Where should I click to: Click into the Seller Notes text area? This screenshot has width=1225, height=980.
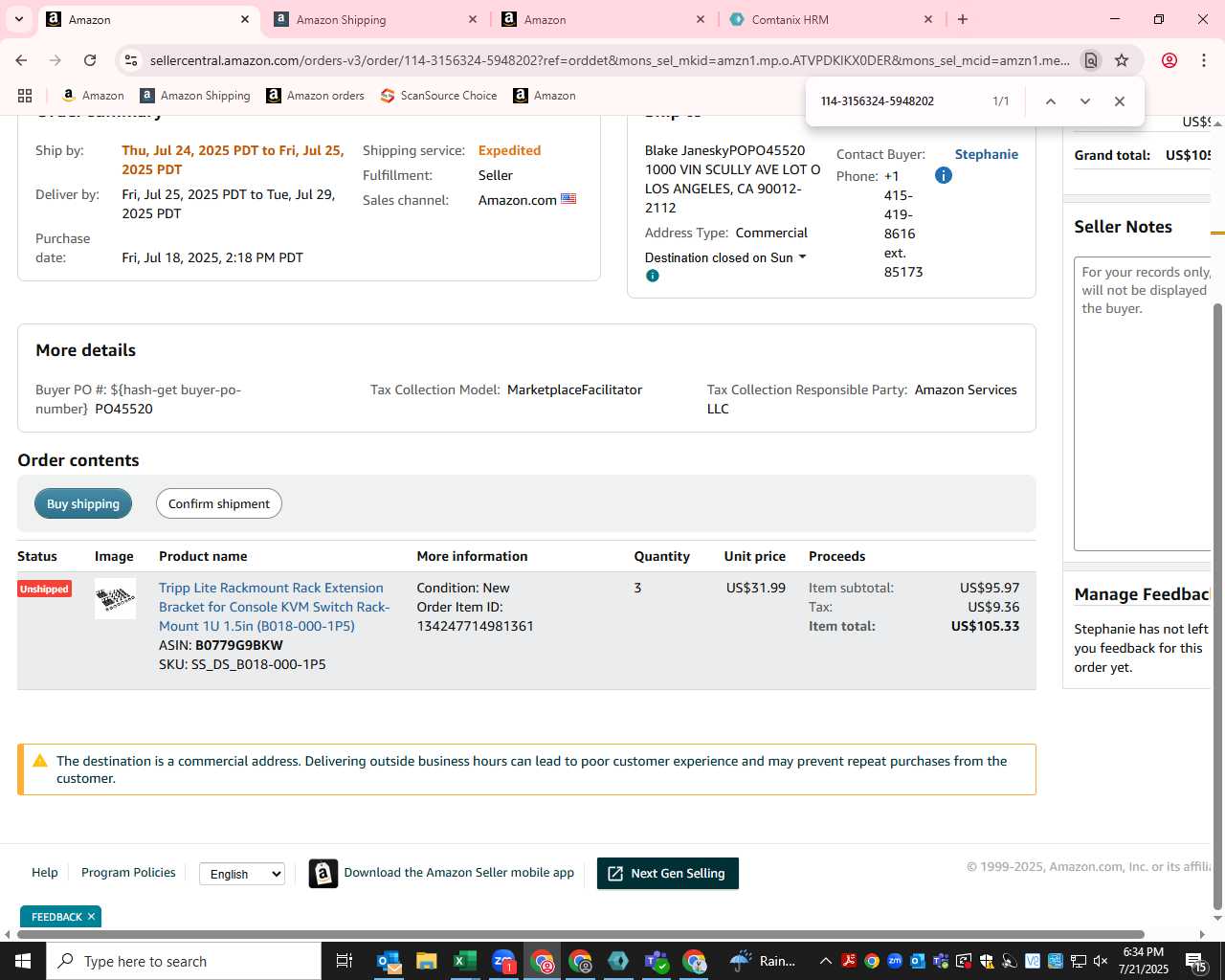tap(1144, 404)
